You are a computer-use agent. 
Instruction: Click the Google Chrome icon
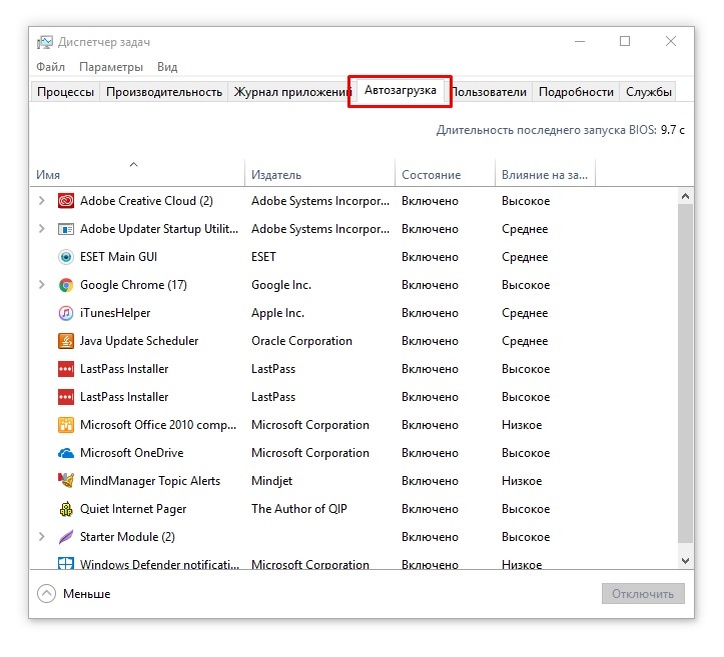coord(66,285)
